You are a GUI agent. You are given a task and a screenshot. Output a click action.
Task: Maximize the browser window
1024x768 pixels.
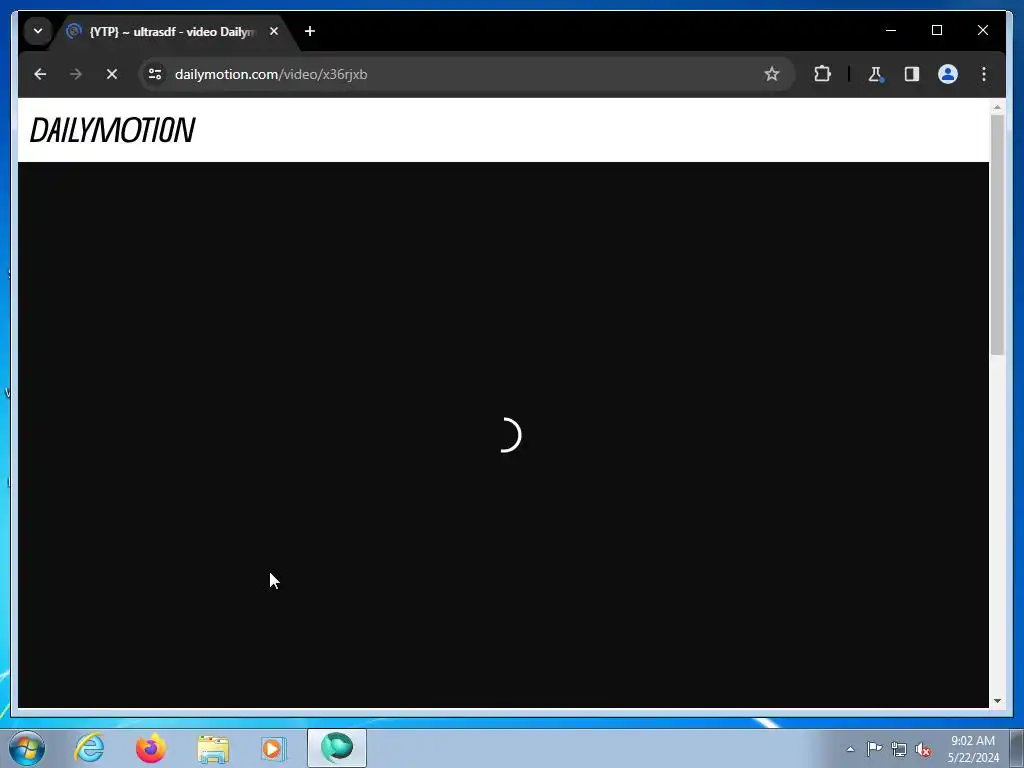point(936,30)
